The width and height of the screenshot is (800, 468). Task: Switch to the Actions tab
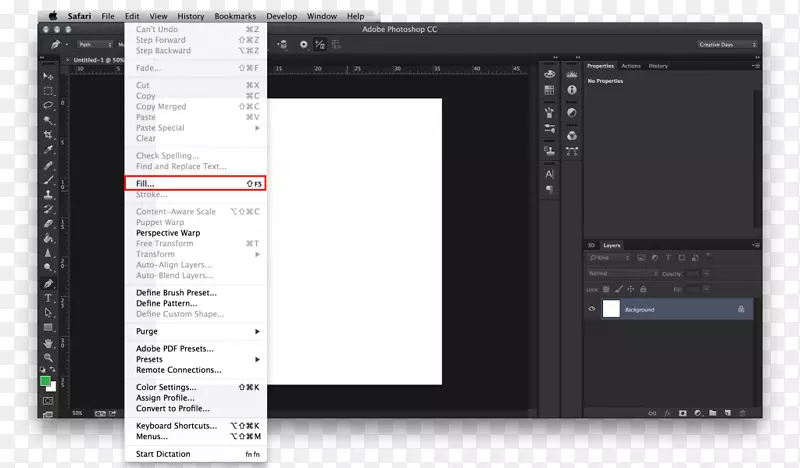631,66
